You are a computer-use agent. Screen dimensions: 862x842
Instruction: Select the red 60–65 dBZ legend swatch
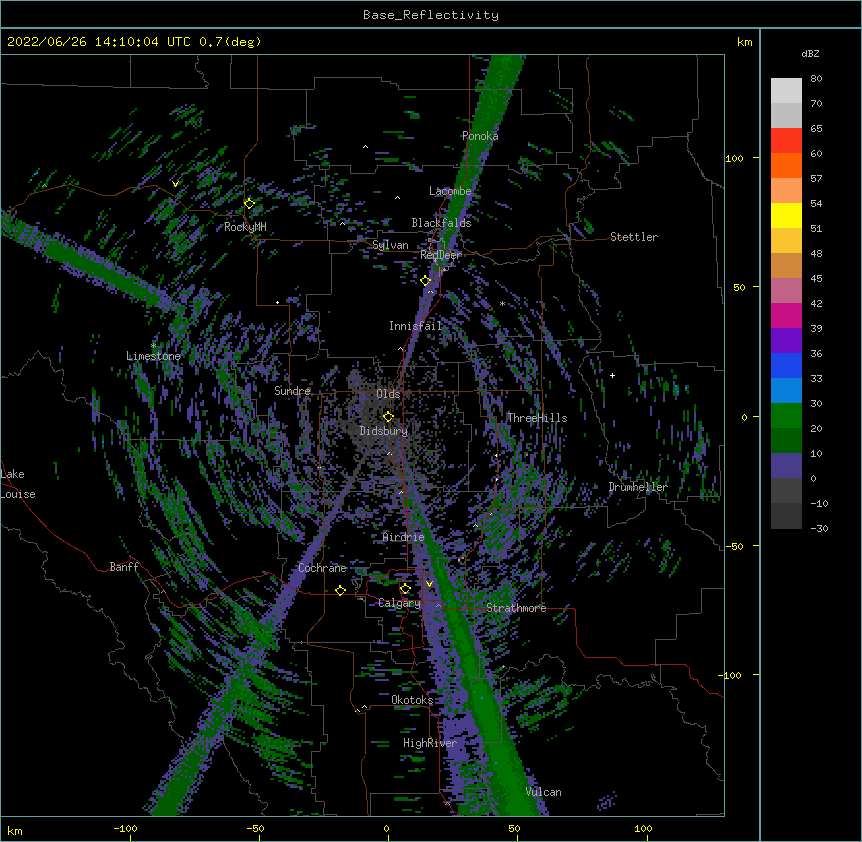pyautogui.click(x=786, y=141)
